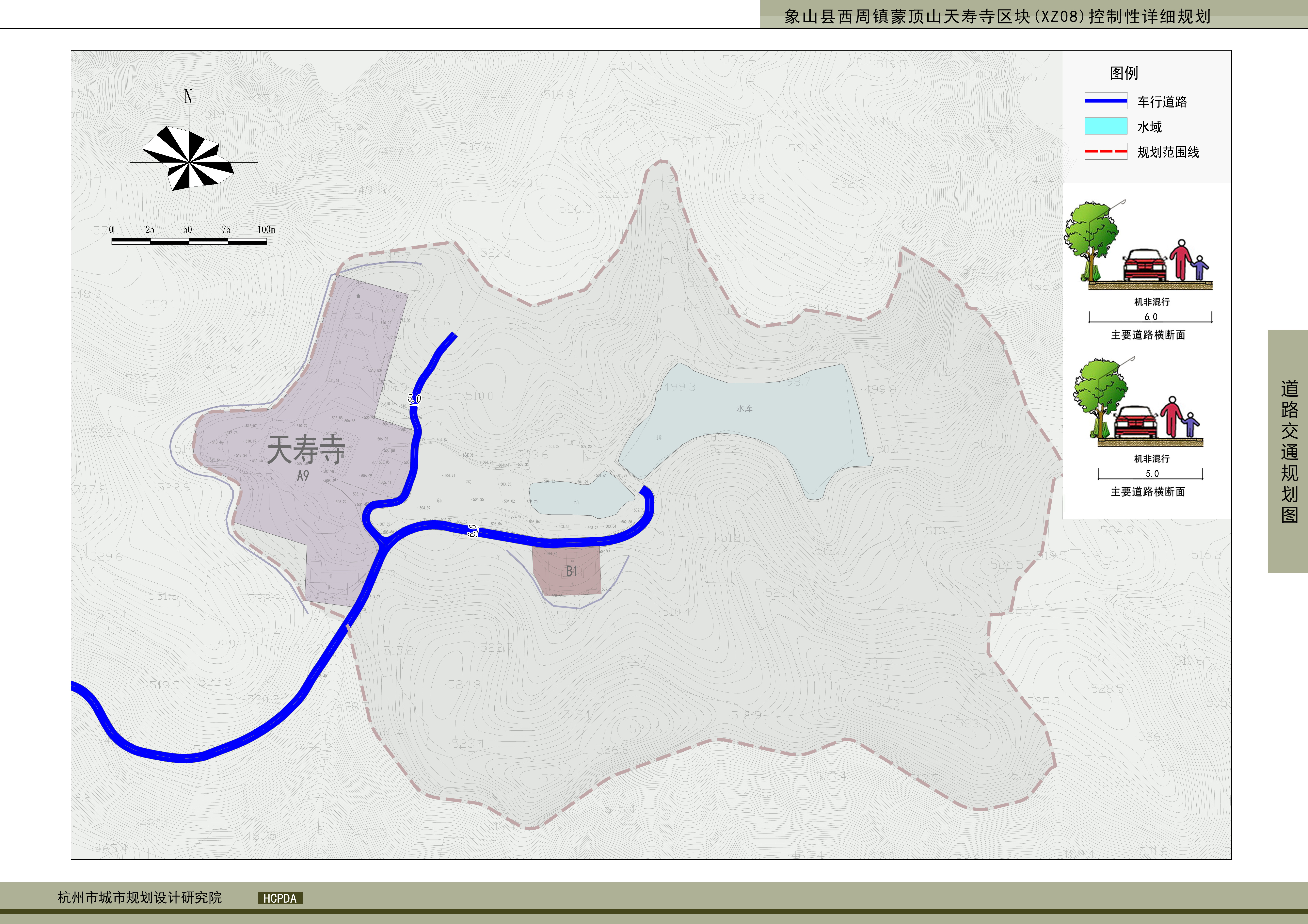Click the 规划范围线 legend label
Screen dimensions: 1308x924
coord(1168,152)
